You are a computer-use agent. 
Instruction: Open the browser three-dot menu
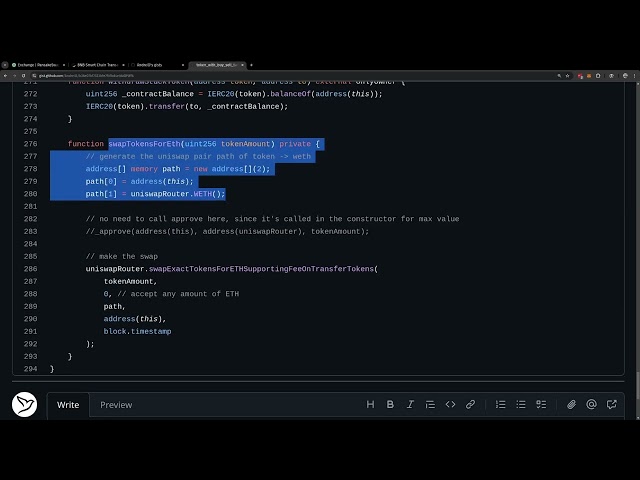coord(635,76)
